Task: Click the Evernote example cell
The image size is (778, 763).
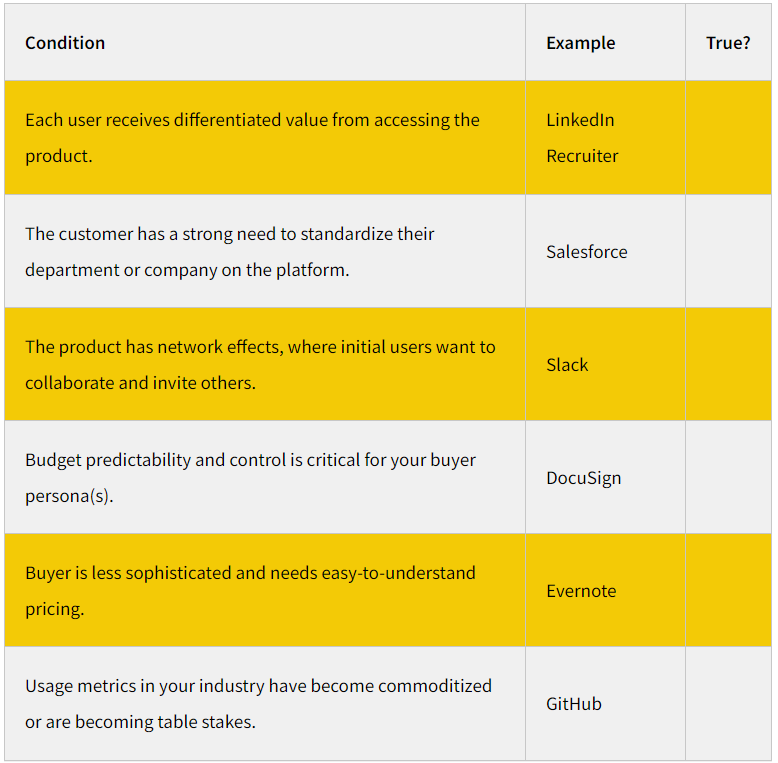Action: click(x=580, y=591)
